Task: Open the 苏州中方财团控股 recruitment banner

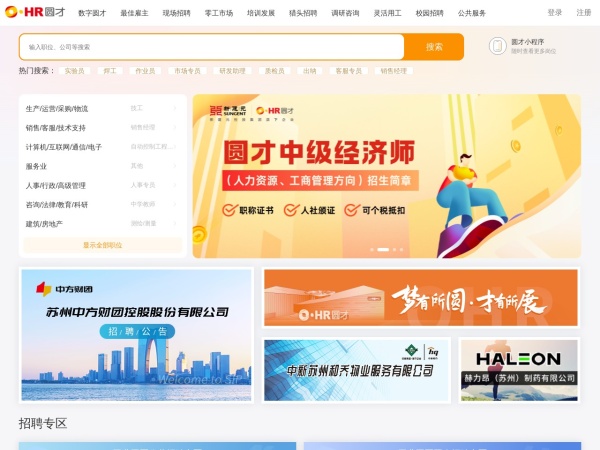Action: [136, 335]
